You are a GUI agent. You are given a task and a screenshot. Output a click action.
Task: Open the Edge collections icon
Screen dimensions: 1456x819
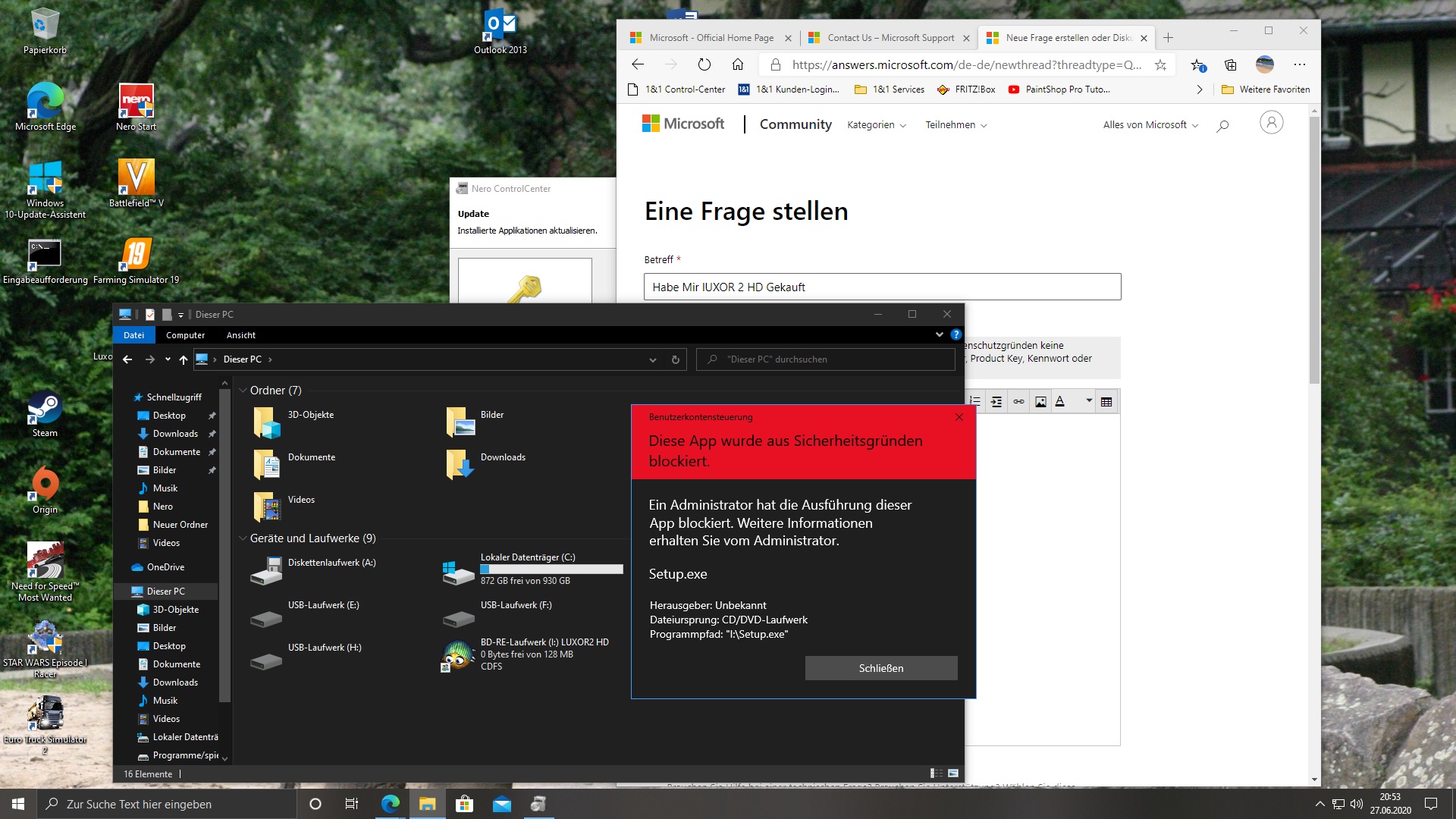point(1231,64)
